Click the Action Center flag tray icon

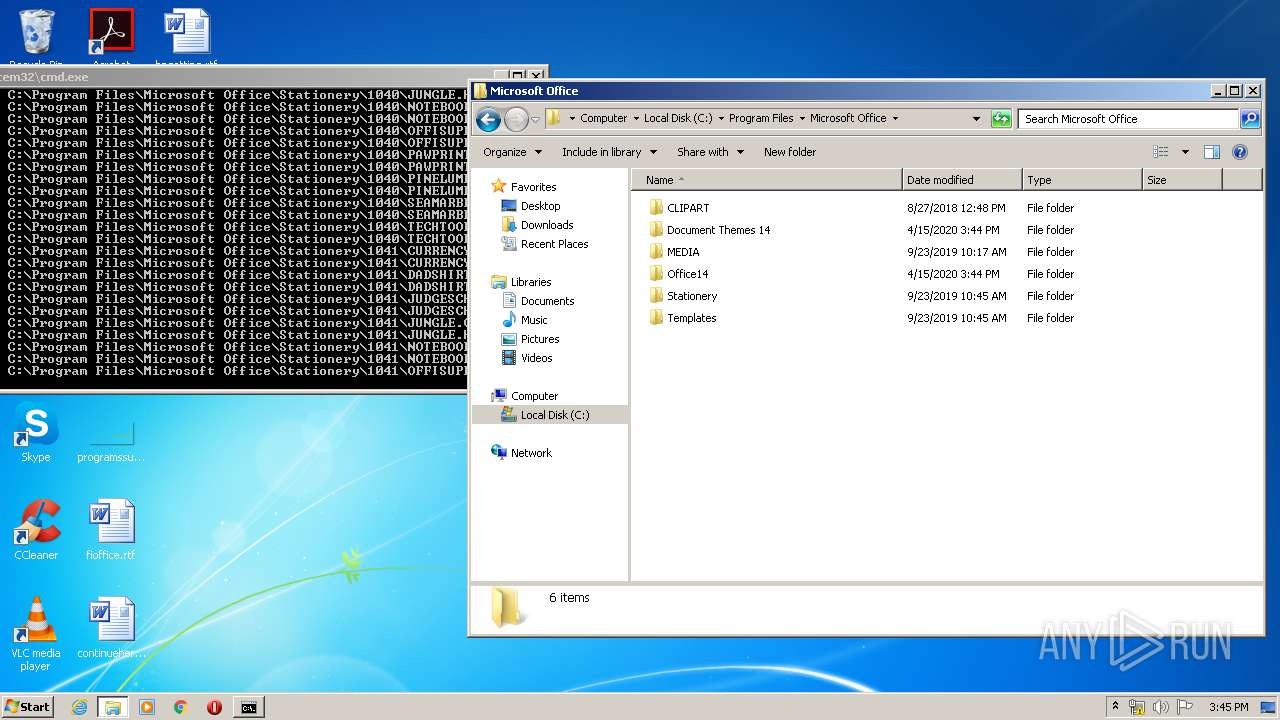point(1184,707)
